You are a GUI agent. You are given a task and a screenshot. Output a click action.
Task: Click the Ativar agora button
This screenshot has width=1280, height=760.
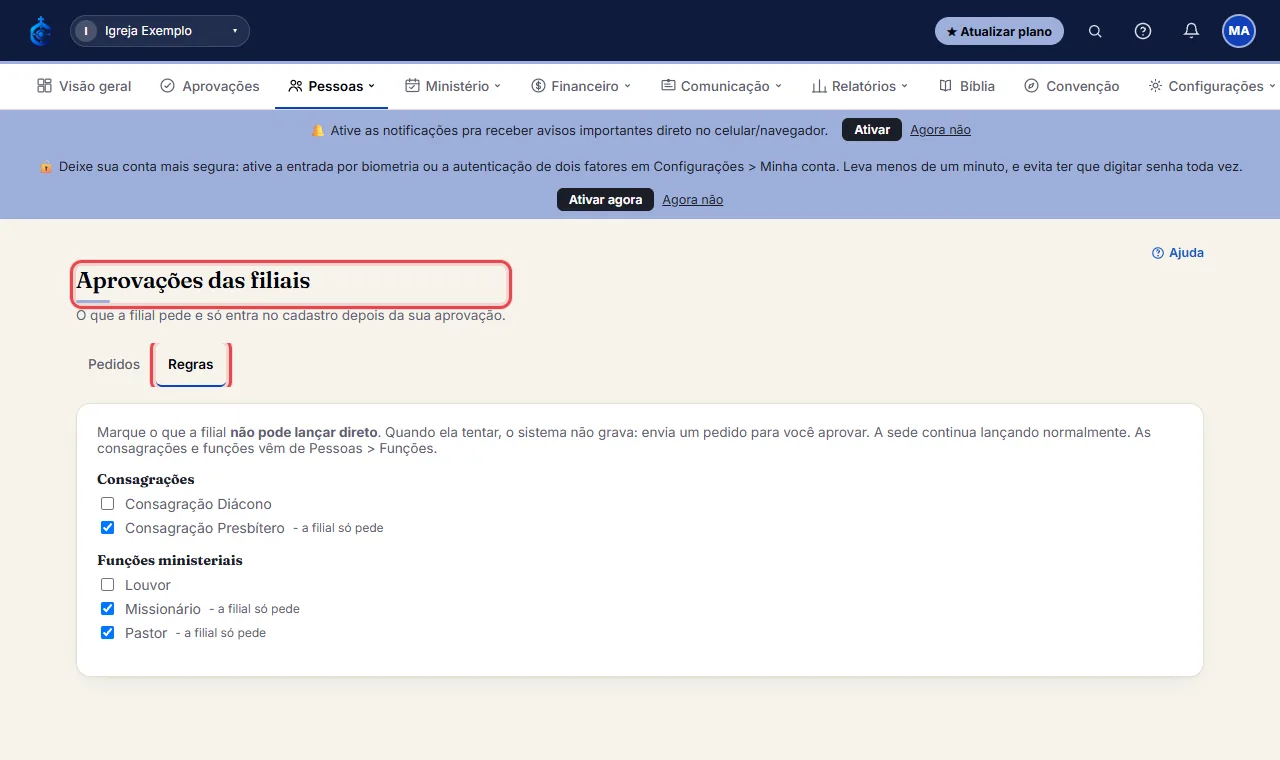pyautogui.click(x=605, y=200)
